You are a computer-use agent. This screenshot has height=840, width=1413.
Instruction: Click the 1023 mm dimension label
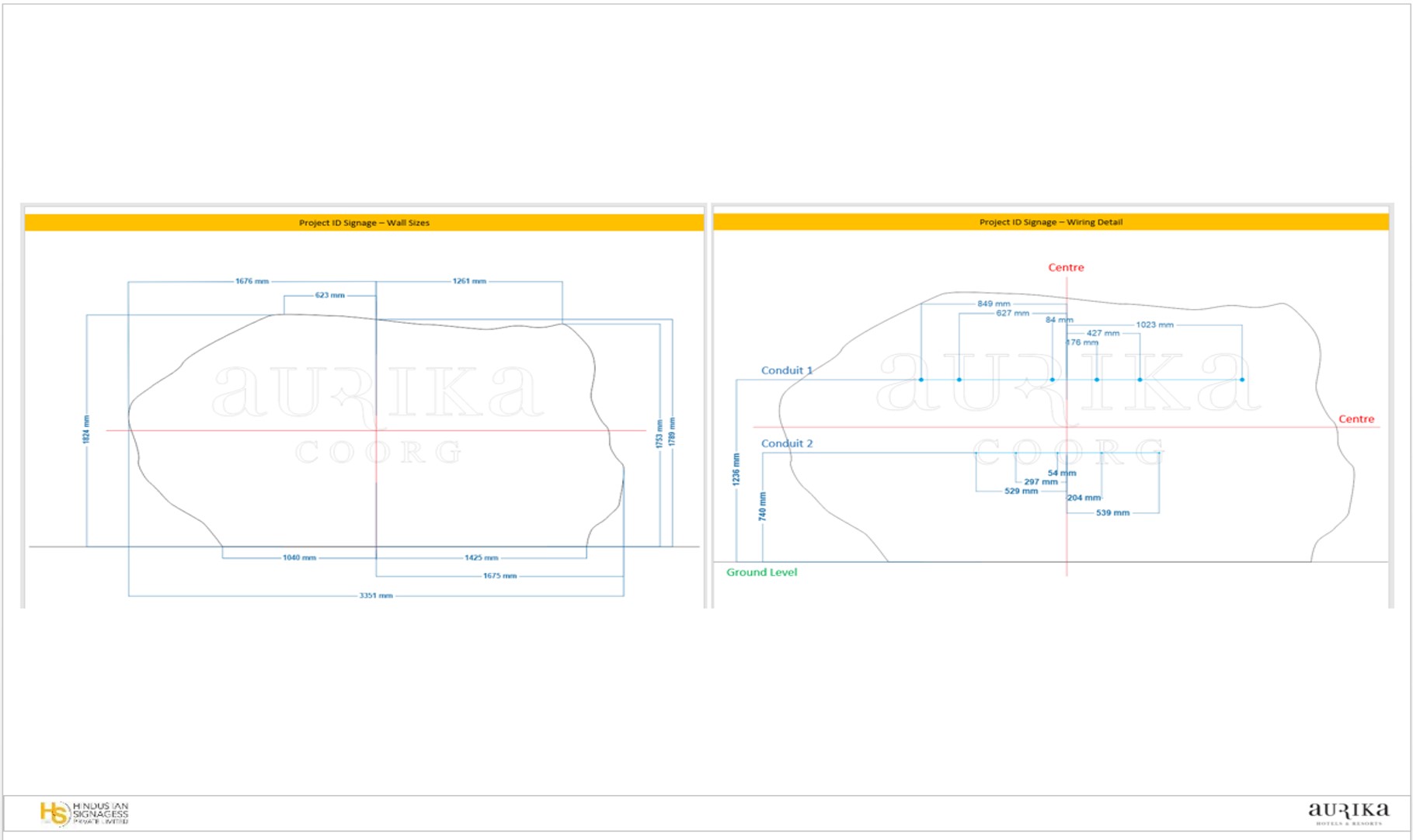[x=1154, y=325]
